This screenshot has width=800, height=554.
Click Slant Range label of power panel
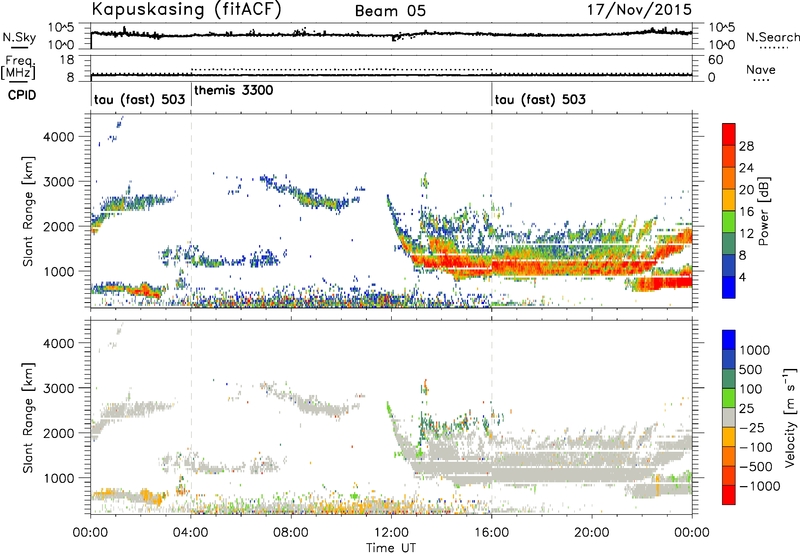(28, 211)
